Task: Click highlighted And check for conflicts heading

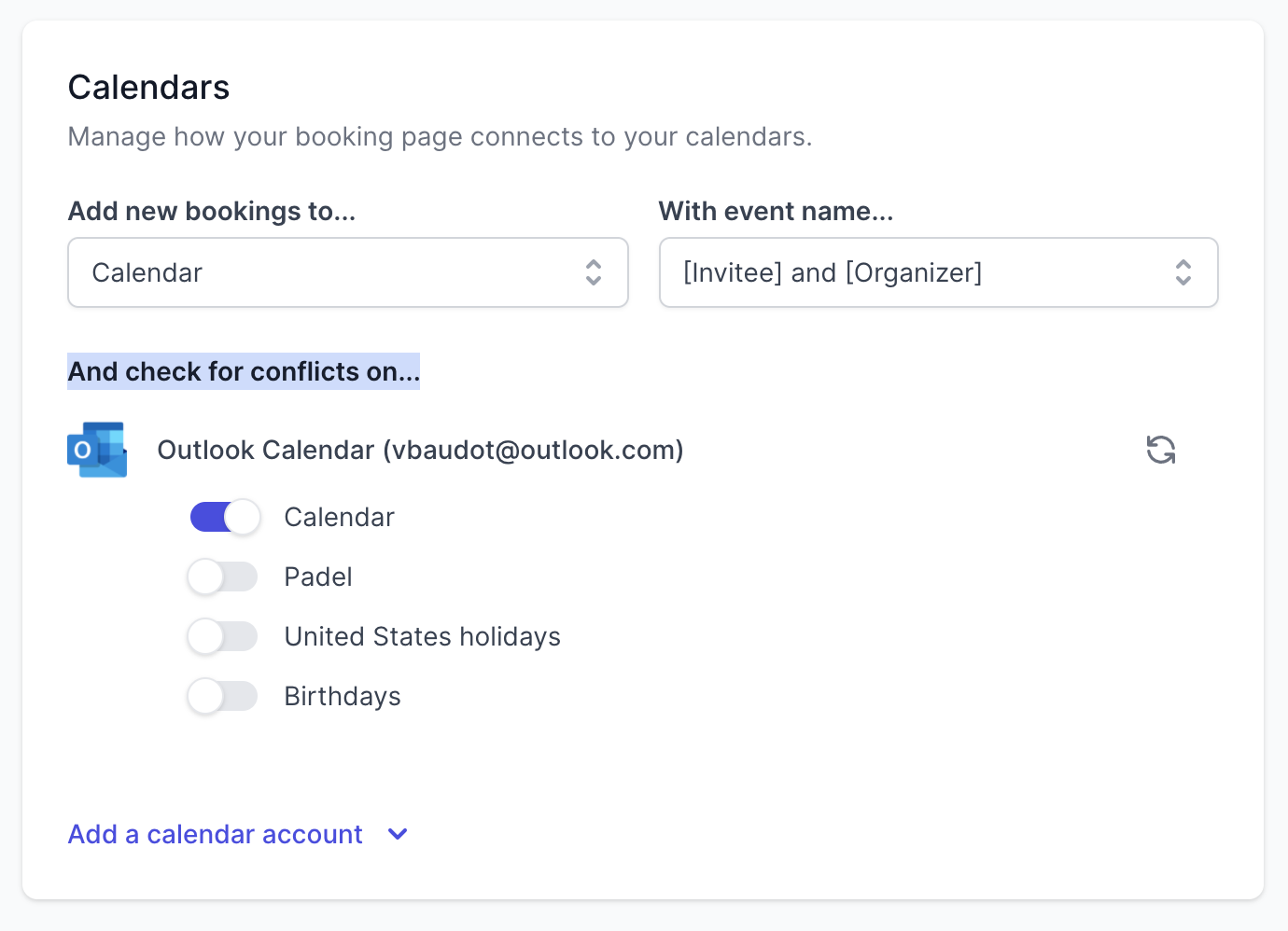Action: coord(244,371)
